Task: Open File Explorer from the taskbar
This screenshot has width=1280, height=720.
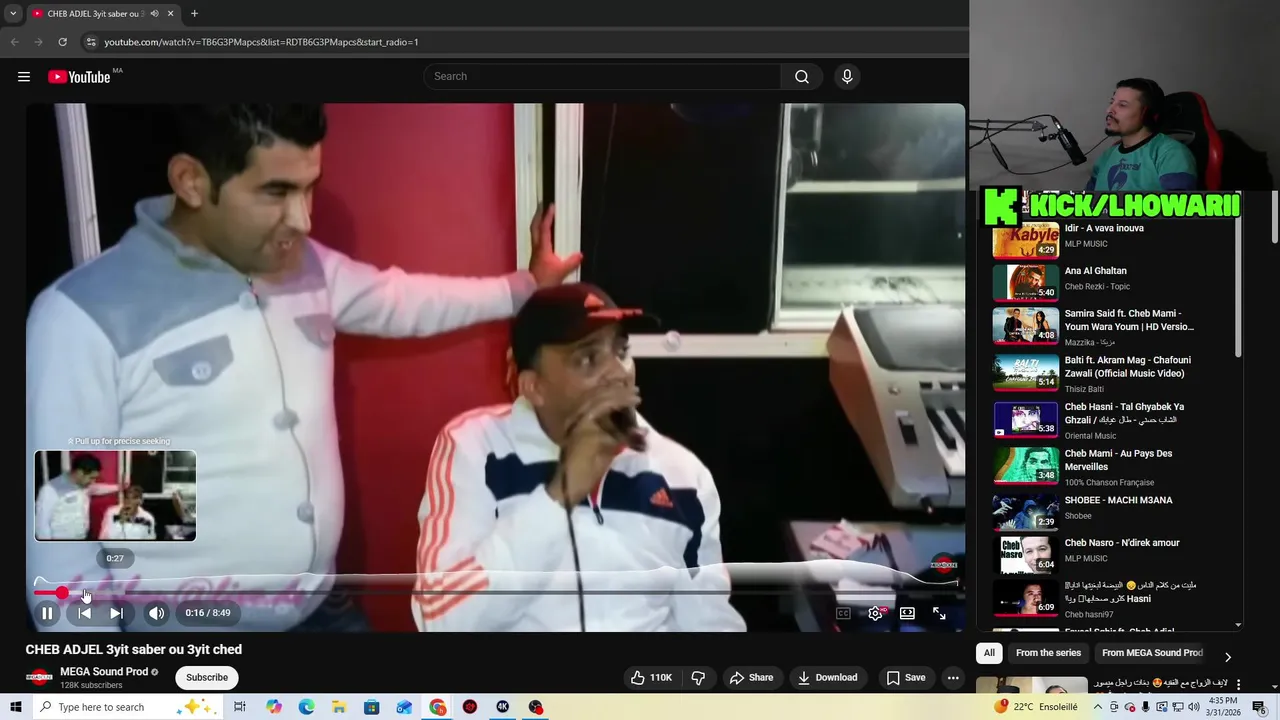Action: (x=339, y=707)
